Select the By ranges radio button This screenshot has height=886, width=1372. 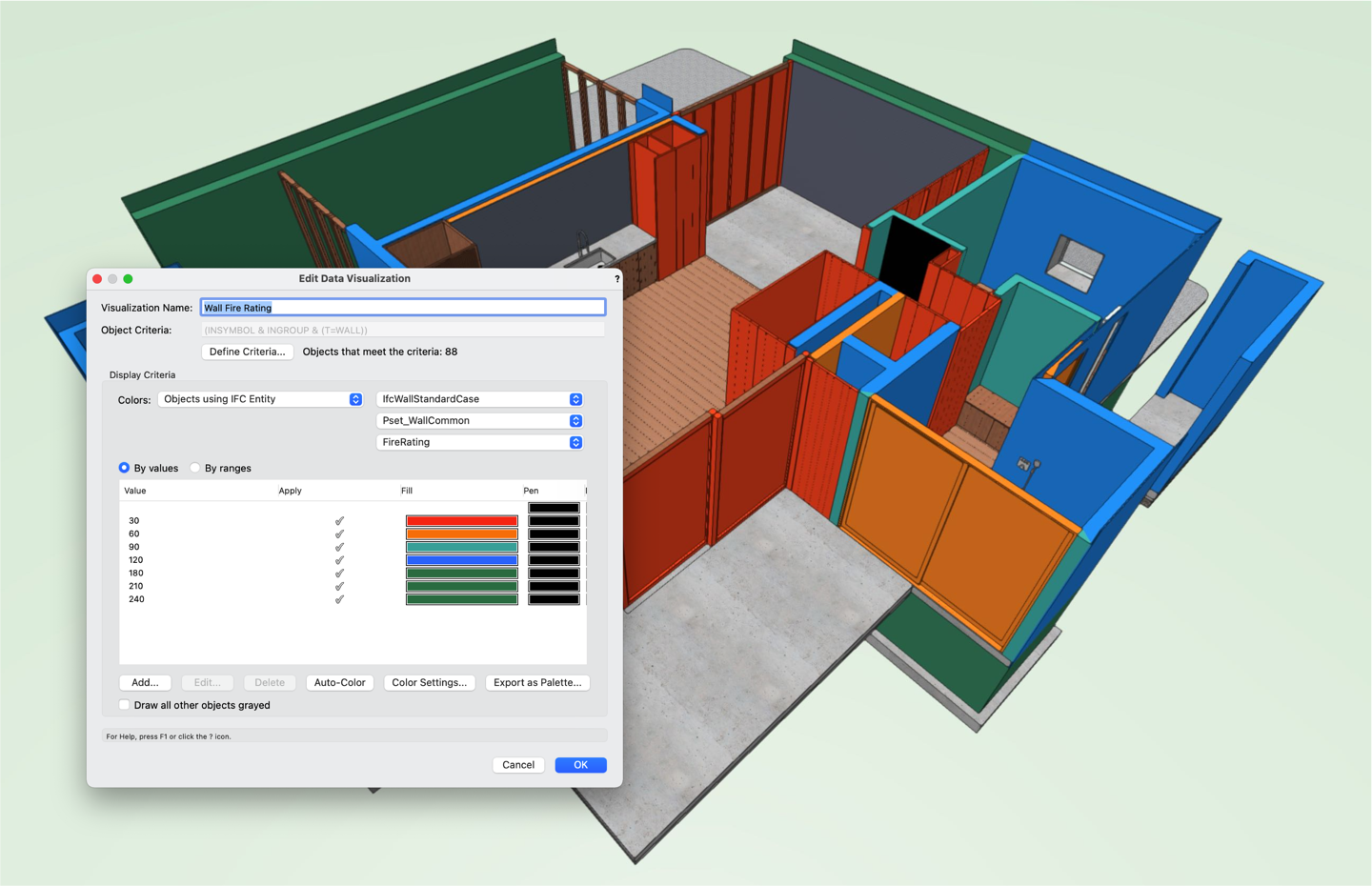[x=195, y=468]
